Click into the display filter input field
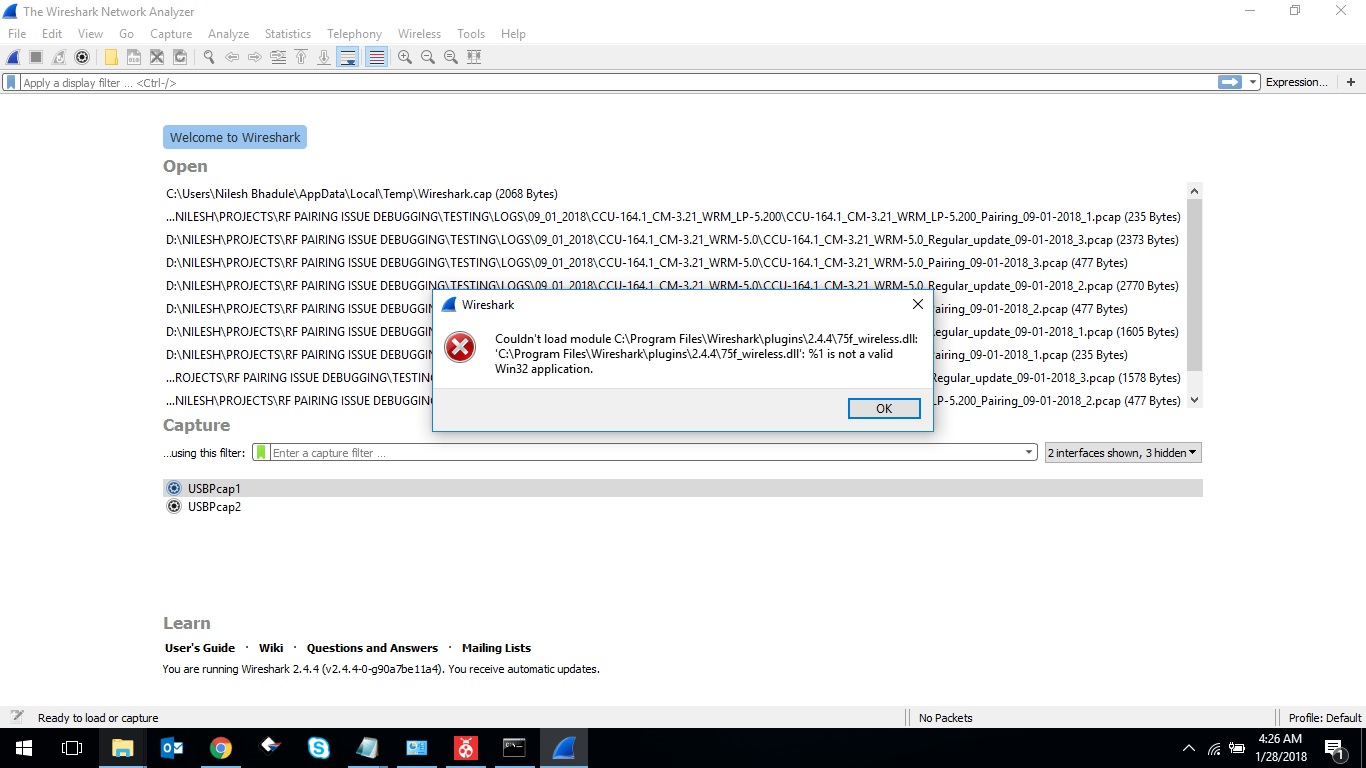The width and height of the screenshot is (1366, 768). [618, 83]
